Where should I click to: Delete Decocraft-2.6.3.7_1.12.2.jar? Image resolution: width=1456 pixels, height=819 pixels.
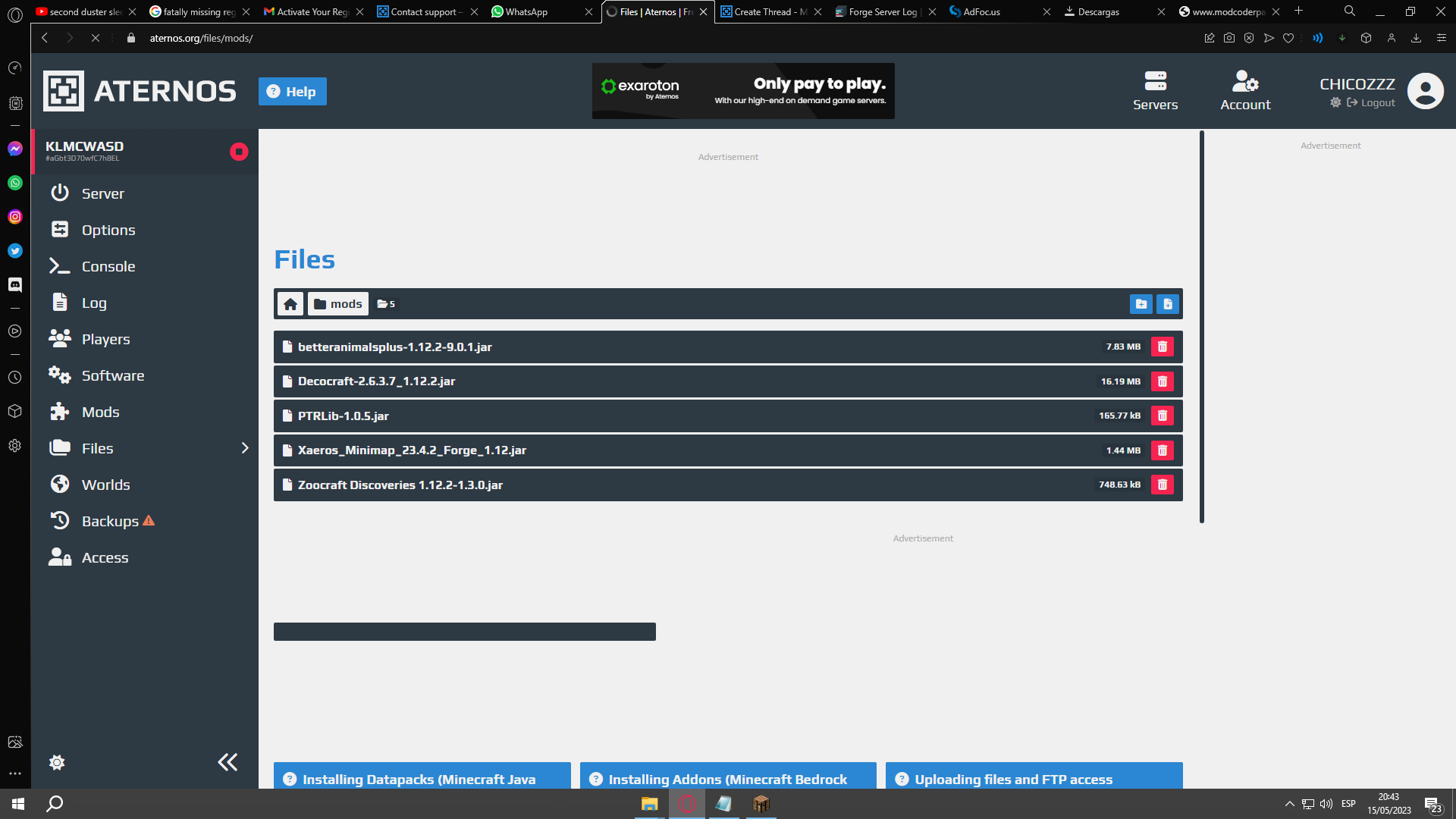pyautogui.click(x=1163, y=381)
